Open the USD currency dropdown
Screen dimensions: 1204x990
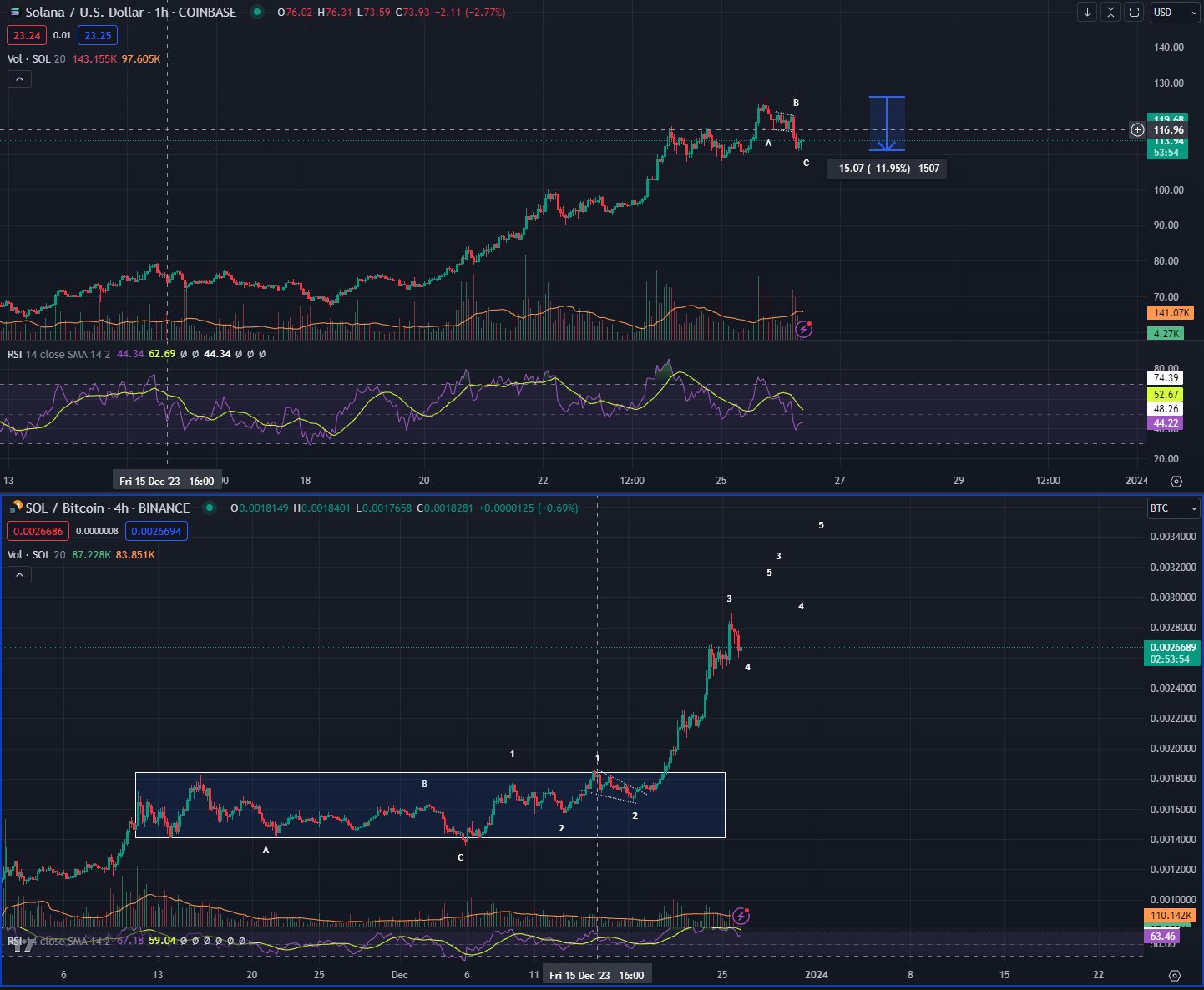1174,13
